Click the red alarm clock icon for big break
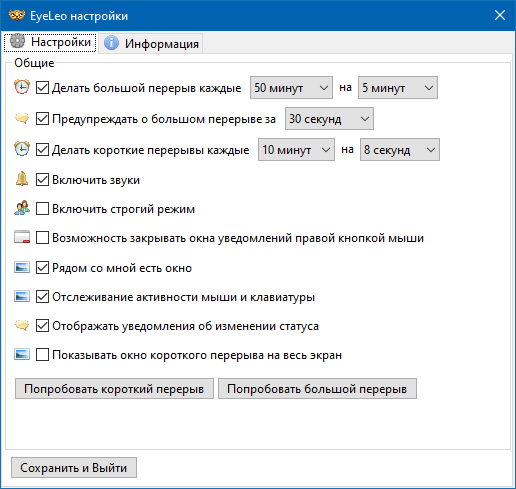This screenshot has height=489, width=516. click(22, 87)
